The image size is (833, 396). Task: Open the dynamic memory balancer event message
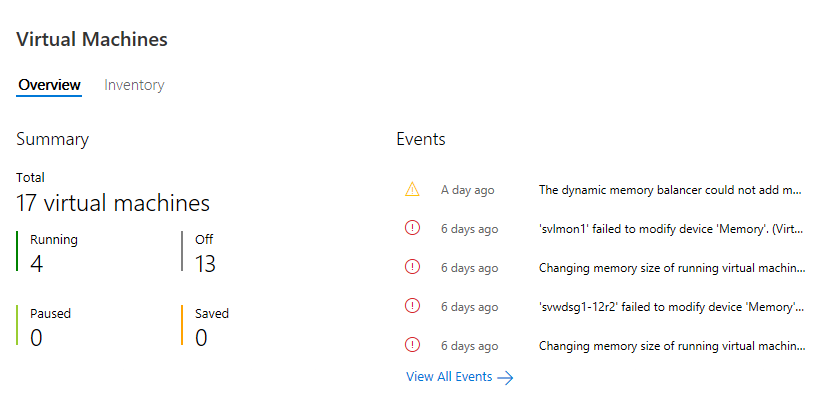pos(670,190)
